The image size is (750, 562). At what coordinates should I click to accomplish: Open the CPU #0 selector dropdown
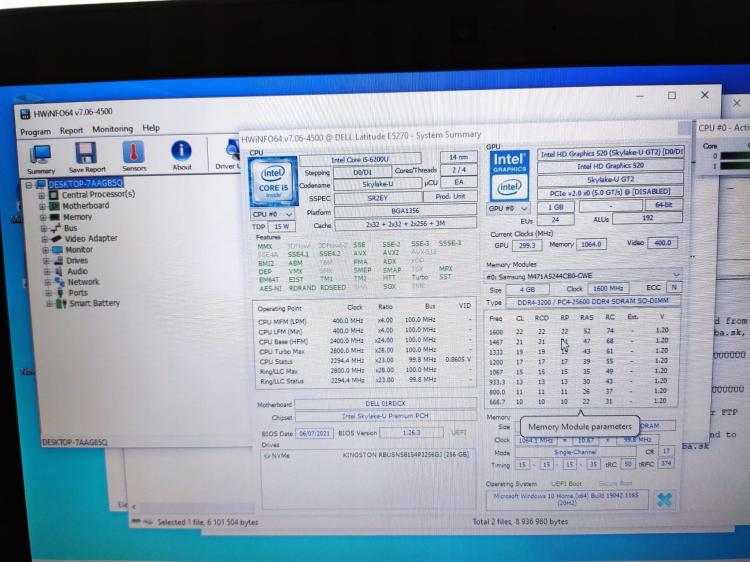[273, 214]
